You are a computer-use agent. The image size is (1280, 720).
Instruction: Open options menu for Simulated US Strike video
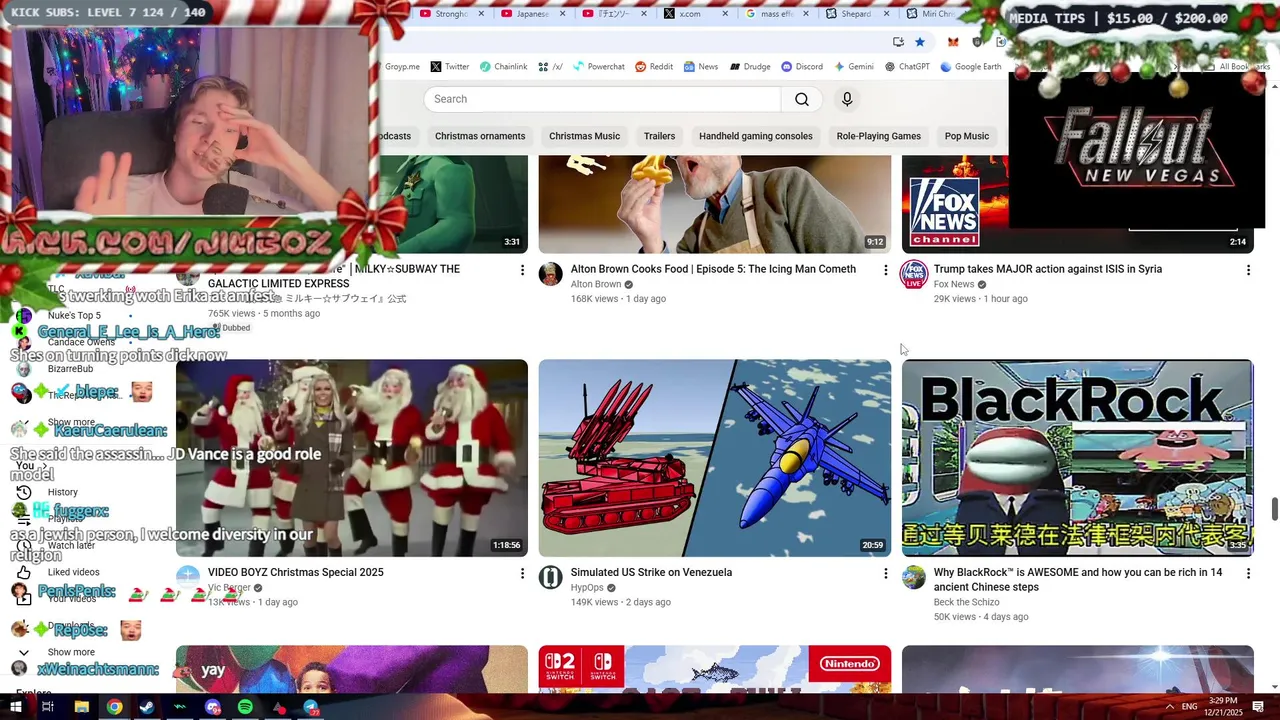click(x=885, y=573)
